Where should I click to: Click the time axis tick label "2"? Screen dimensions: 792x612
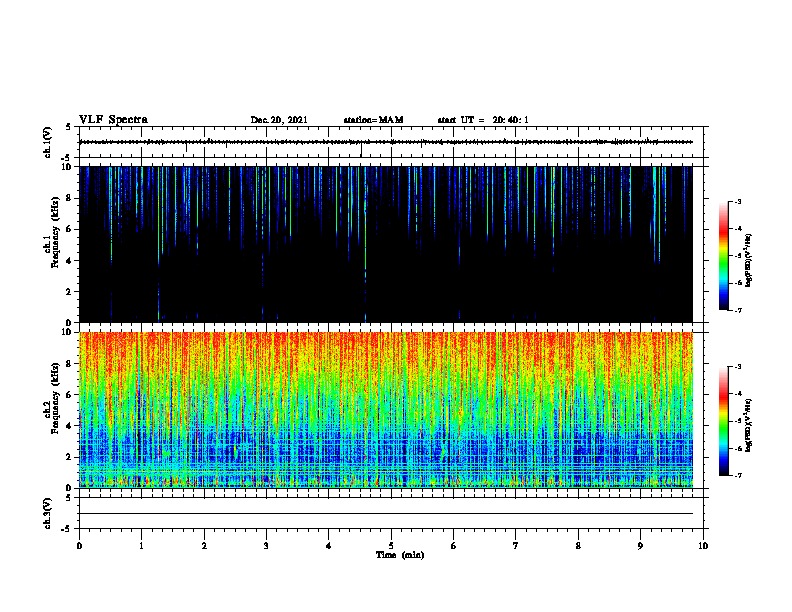coord(204,546)
